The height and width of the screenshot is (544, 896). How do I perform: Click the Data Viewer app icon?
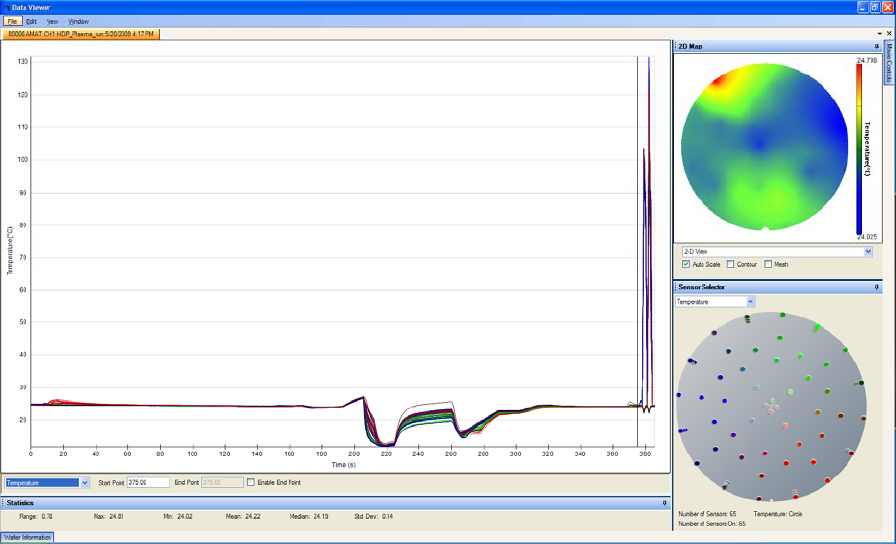pos(6,7)
